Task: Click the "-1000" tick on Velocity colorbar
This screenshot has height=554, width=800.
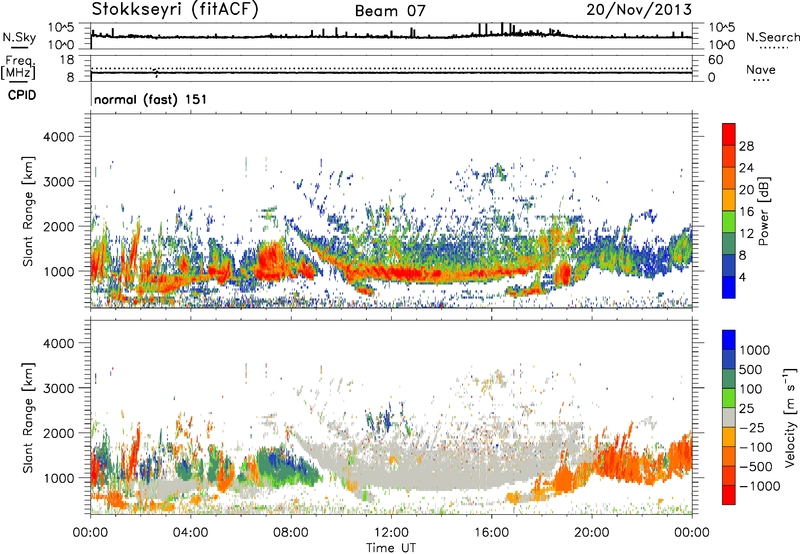Action: point(760,486)
